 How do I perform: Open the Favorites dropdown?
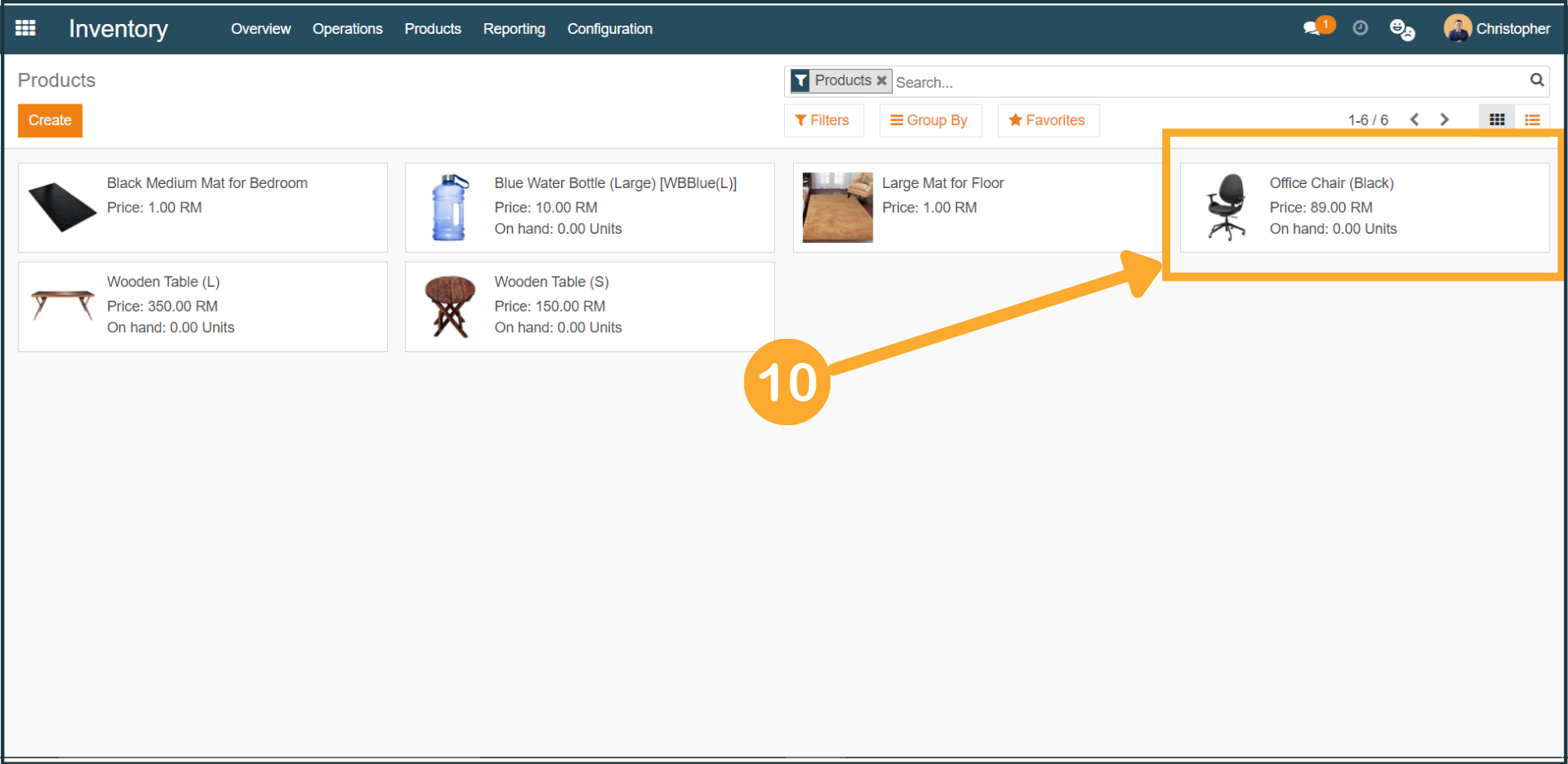tap(1048, 121)
